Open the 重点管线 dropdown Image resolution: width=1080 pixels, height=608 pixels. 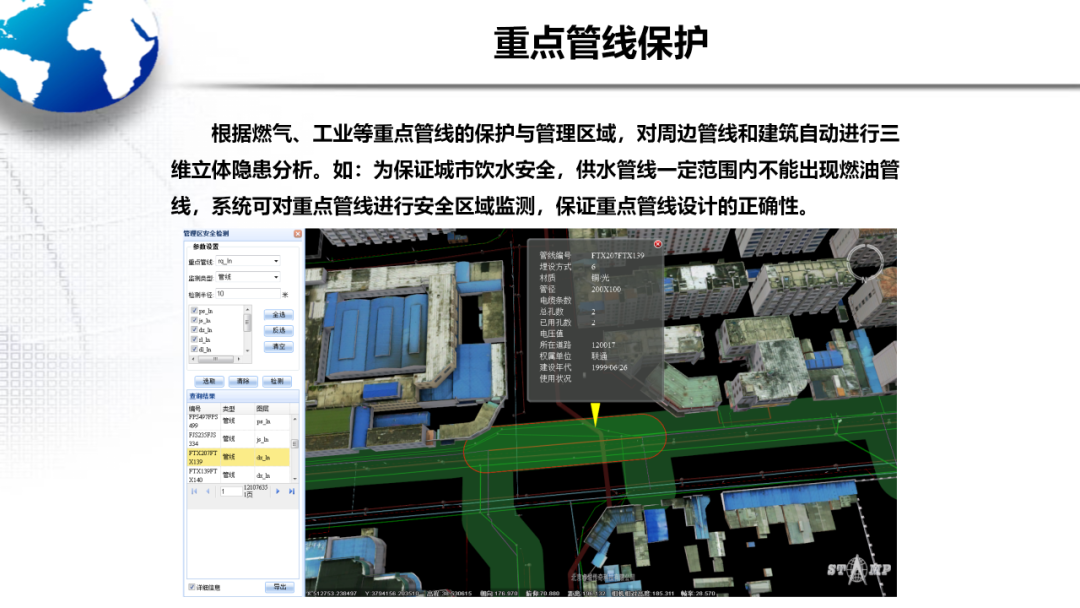tap(276, 261)
